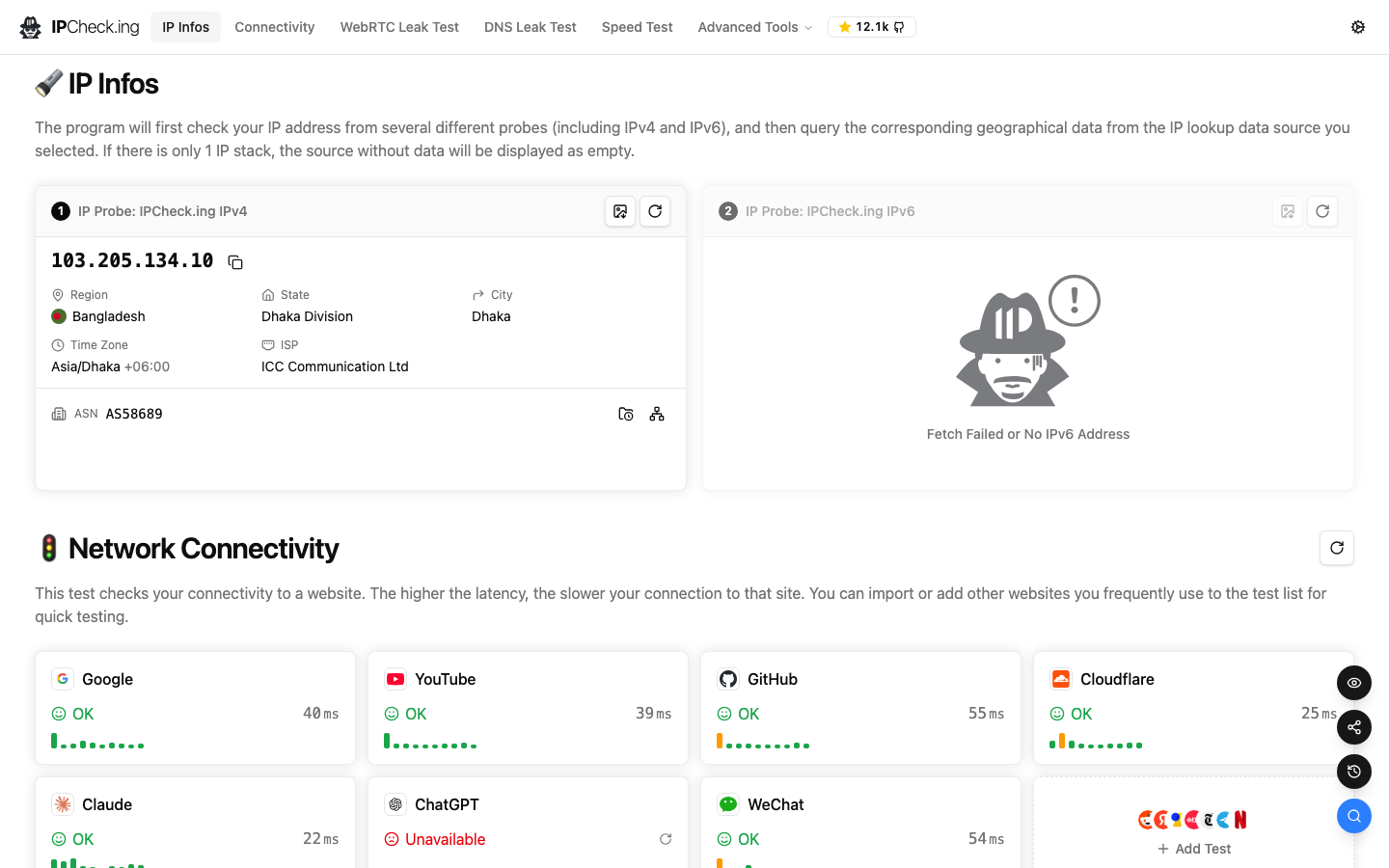Open the blue floating search button

click(1354, 816)
